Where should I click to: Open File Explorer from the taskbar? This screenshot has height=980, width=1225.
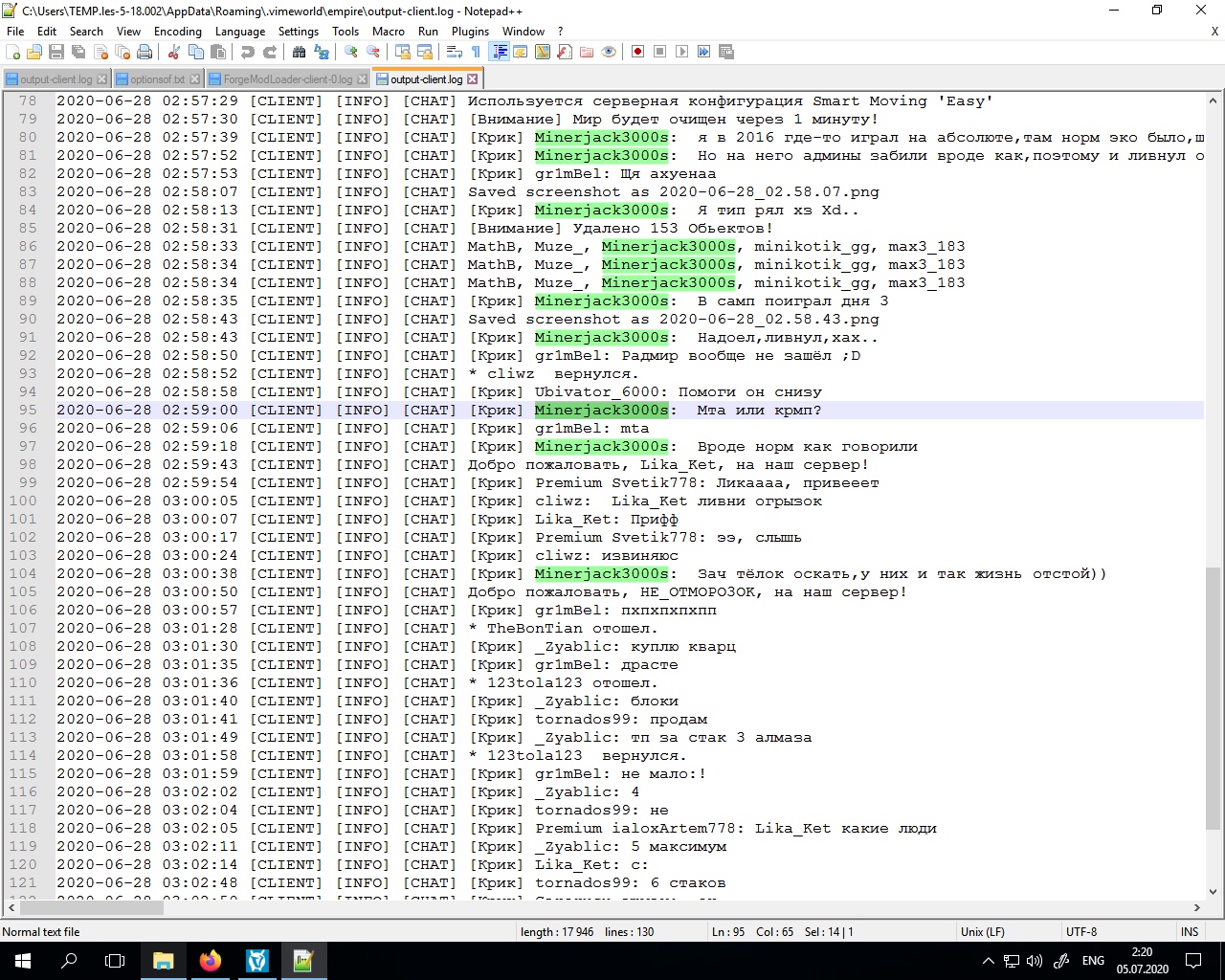coord(164,961)
